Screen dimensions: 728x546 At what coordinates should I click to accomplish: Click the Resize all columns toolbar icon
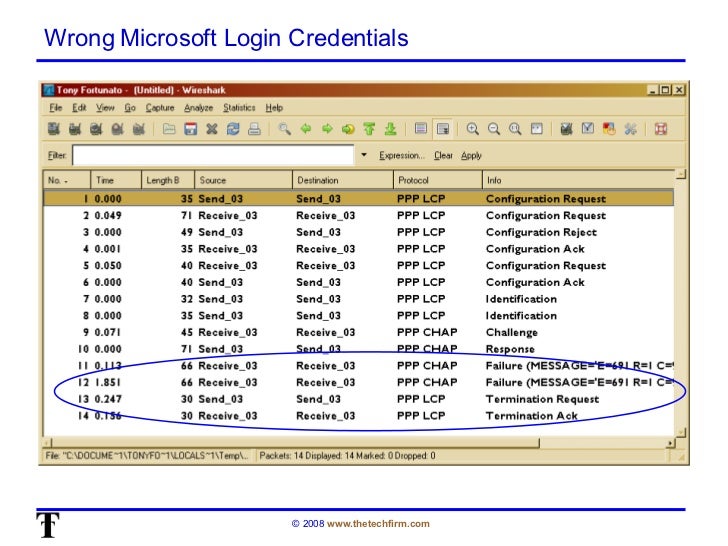(537, 129)
